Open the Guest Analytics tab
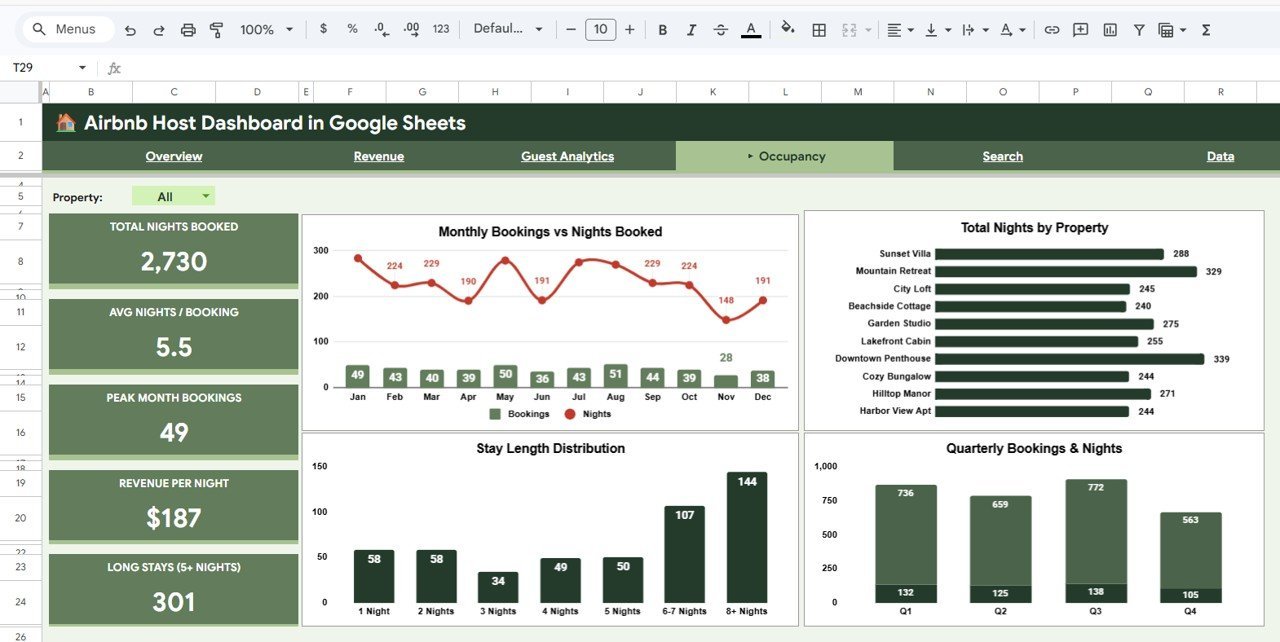Screen dimensions: 1280x642 567,156
